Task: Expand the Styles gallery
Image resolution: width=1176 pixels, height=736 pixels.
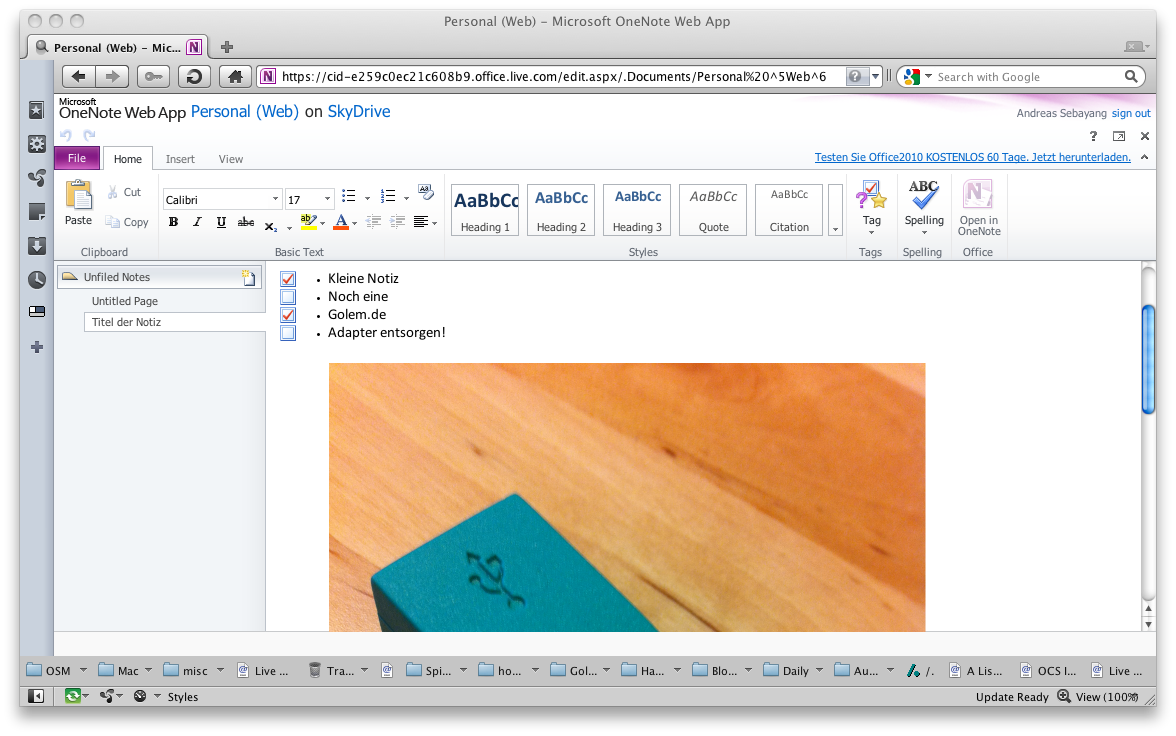Action: click(835, 230)
